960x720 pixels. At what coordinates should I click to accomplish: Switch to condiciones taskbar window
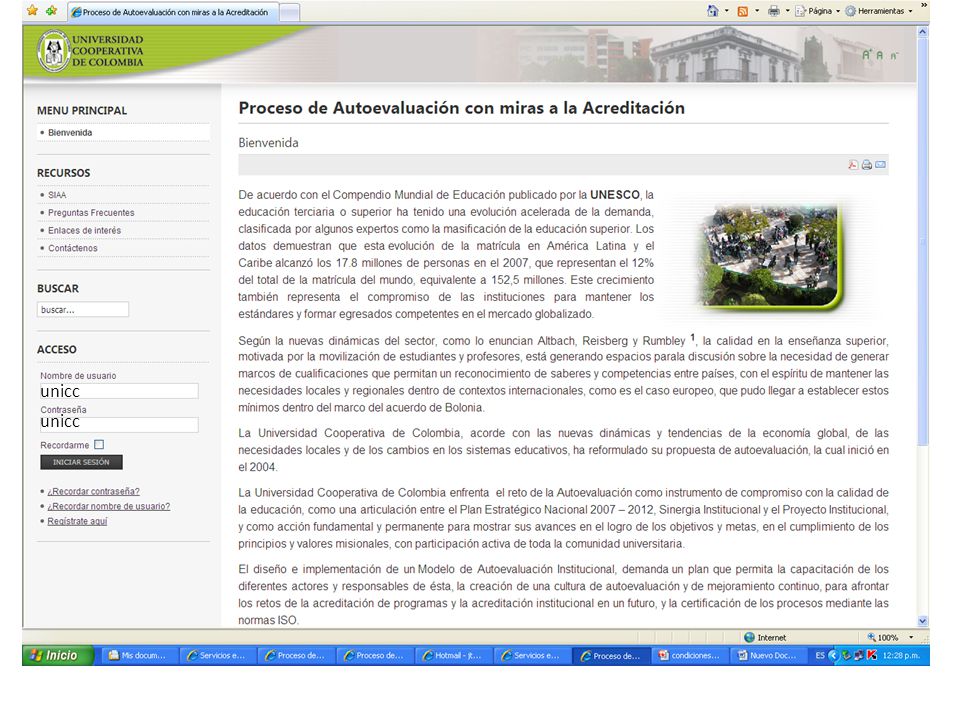click(x=689, y=655)
